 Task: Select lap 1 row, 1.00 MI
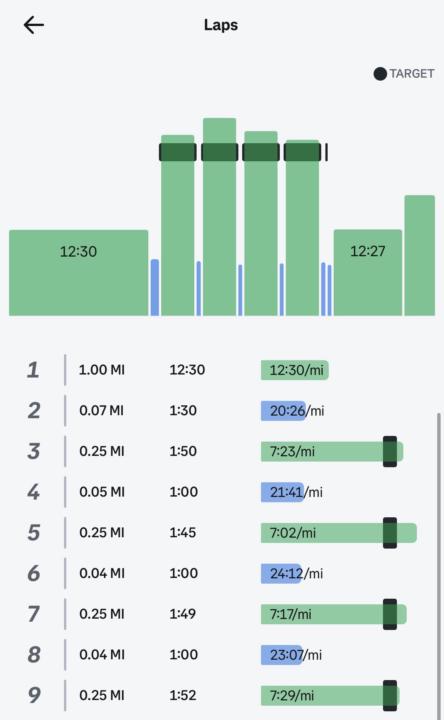(x=222, y=370)
